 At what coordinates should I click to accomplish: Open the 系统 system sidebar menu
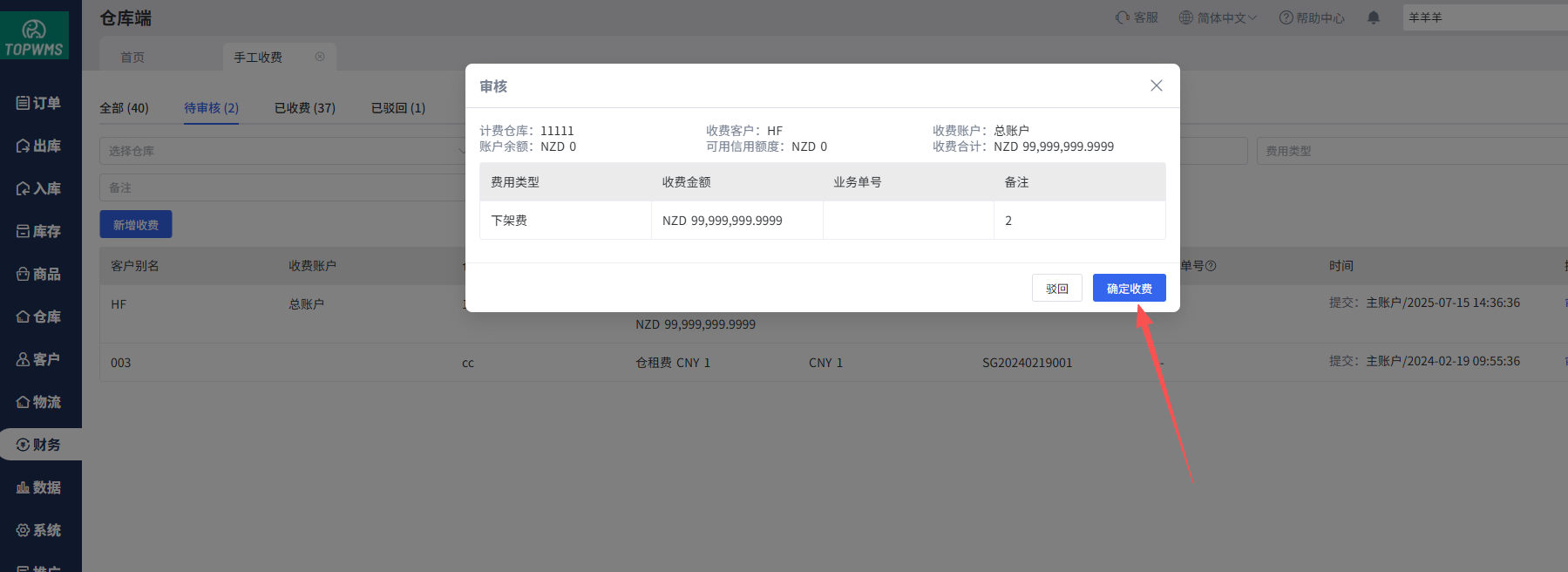(x=39, y=530)
